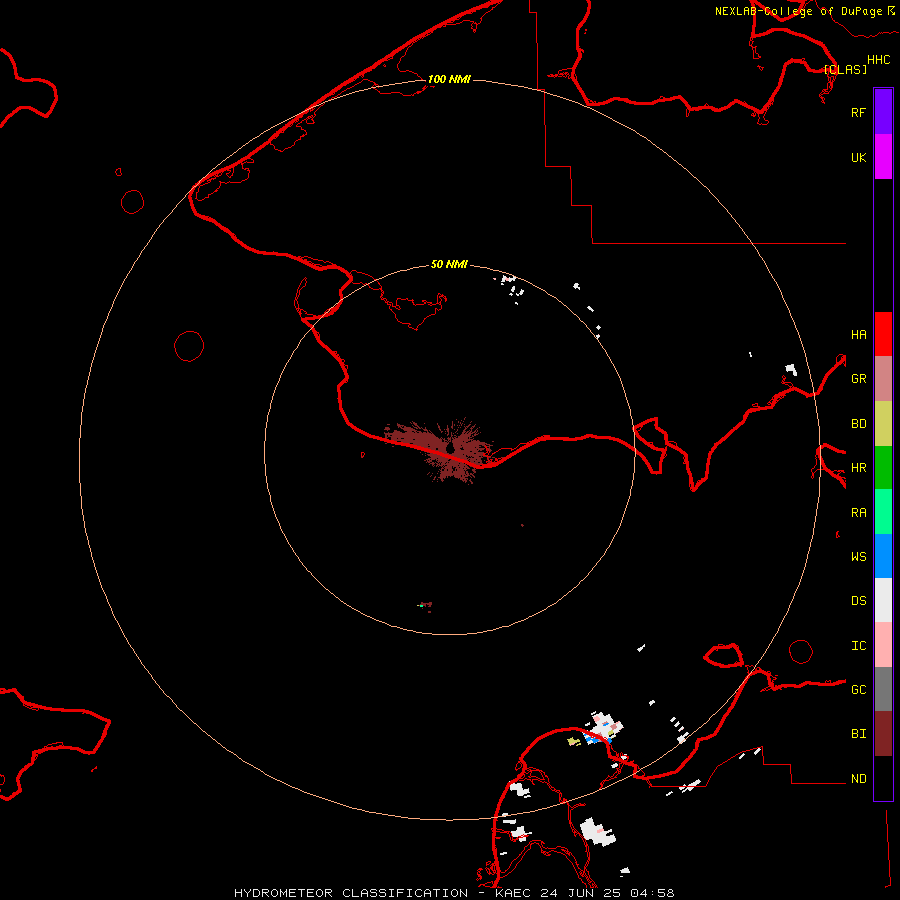
Task: Click the "HR" legend label
Action: click(859, 468)
